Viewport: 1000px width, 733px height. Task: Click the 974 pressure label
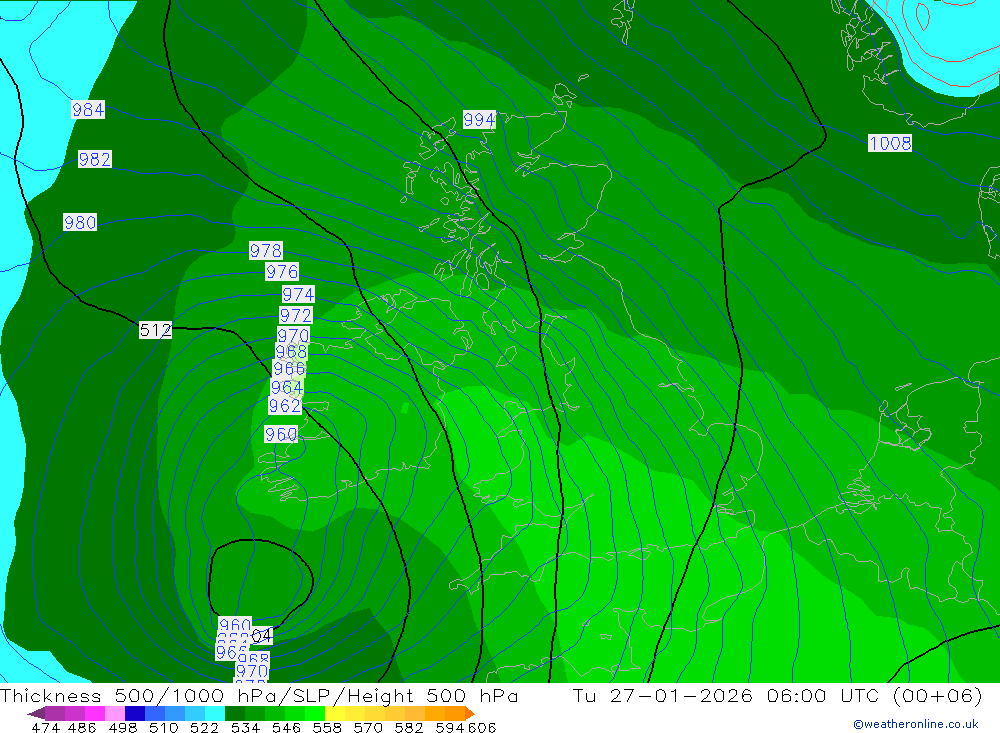tap(298, 294)
